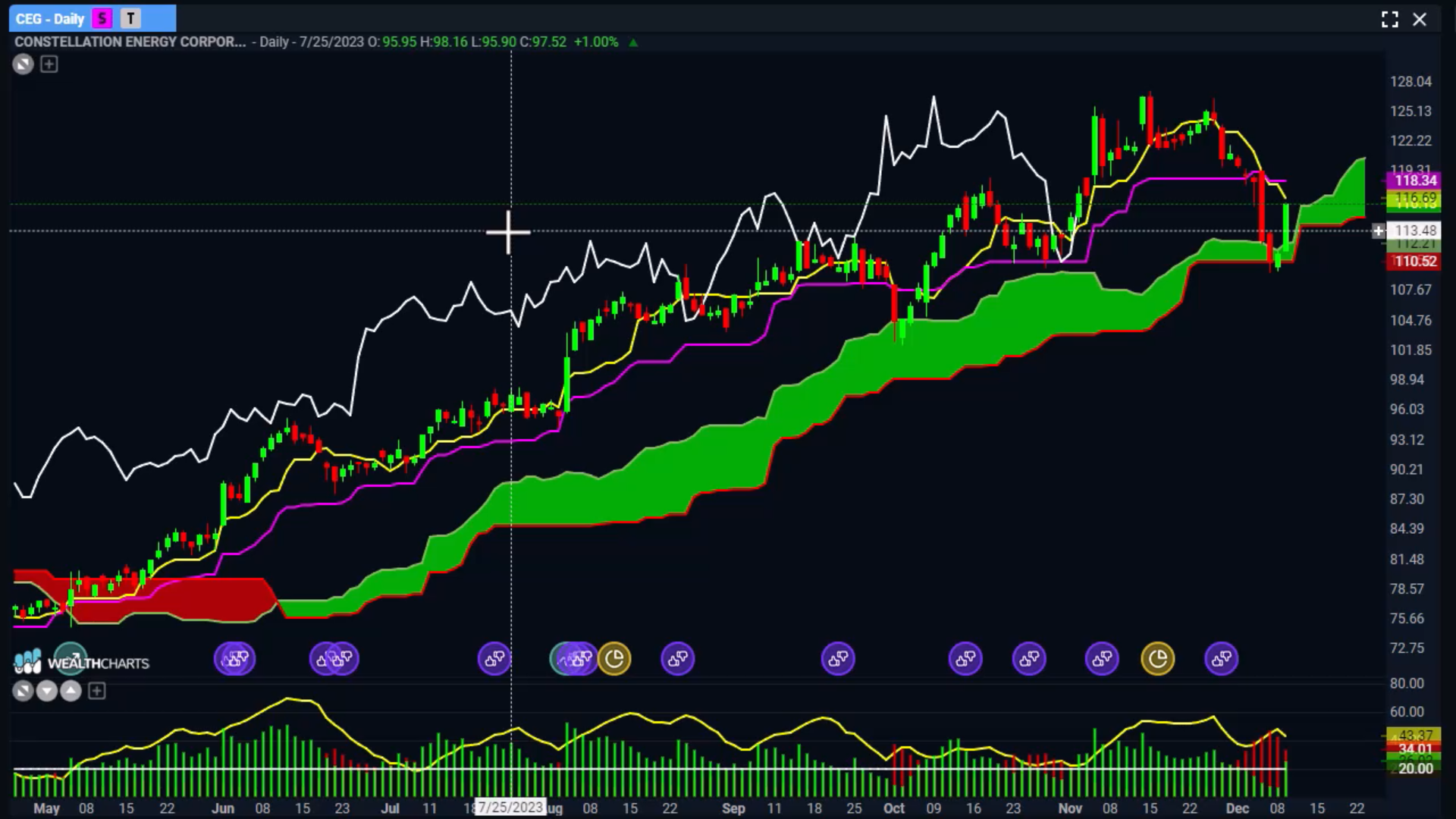Image resolution: width=1456 pixels, height=819 pixels.
Task: Click the 43.37 yellow indicator value label
Action: click(x=1415, y=735)
